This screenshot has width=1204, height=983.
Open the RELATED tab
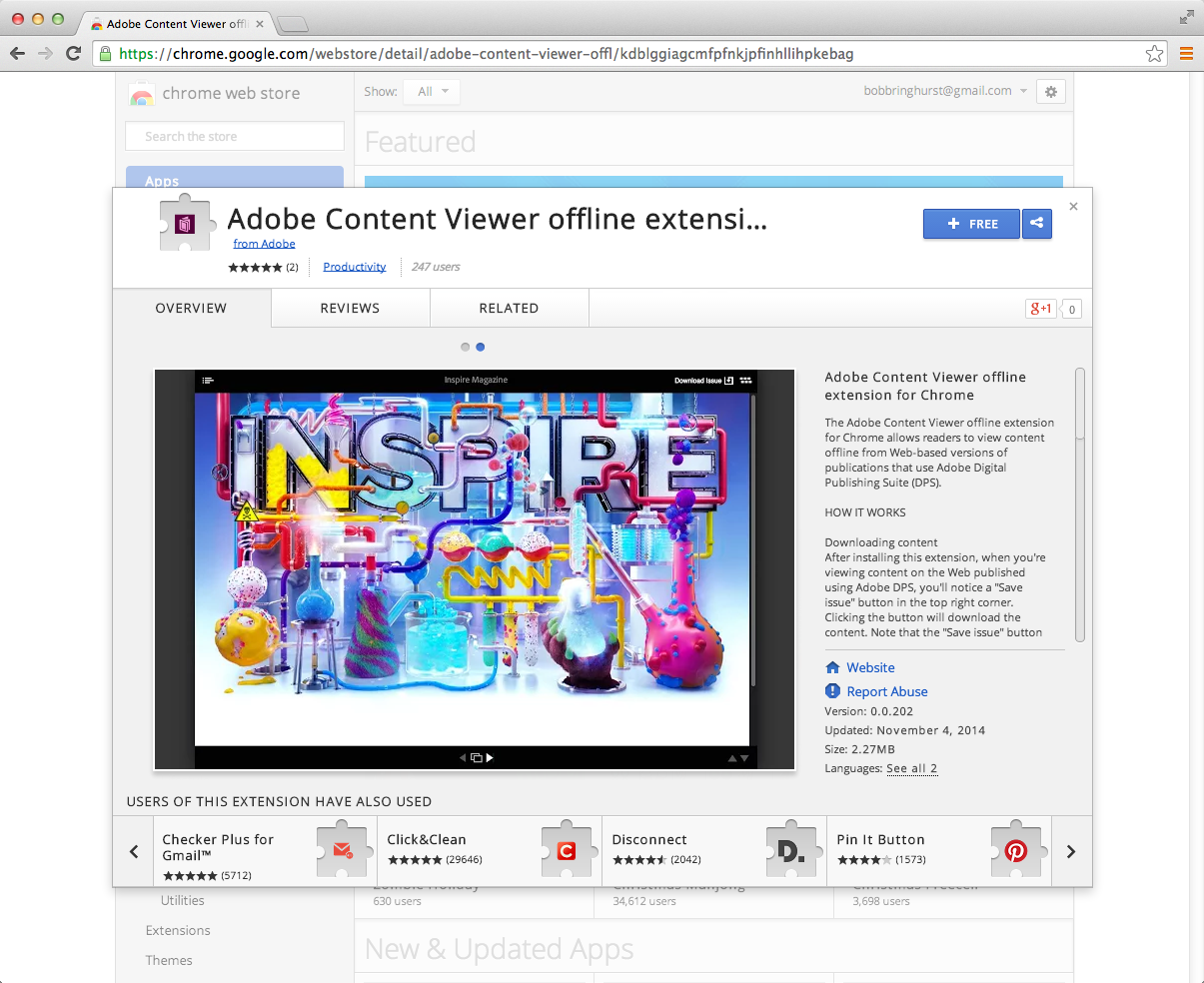click(509, 308)
